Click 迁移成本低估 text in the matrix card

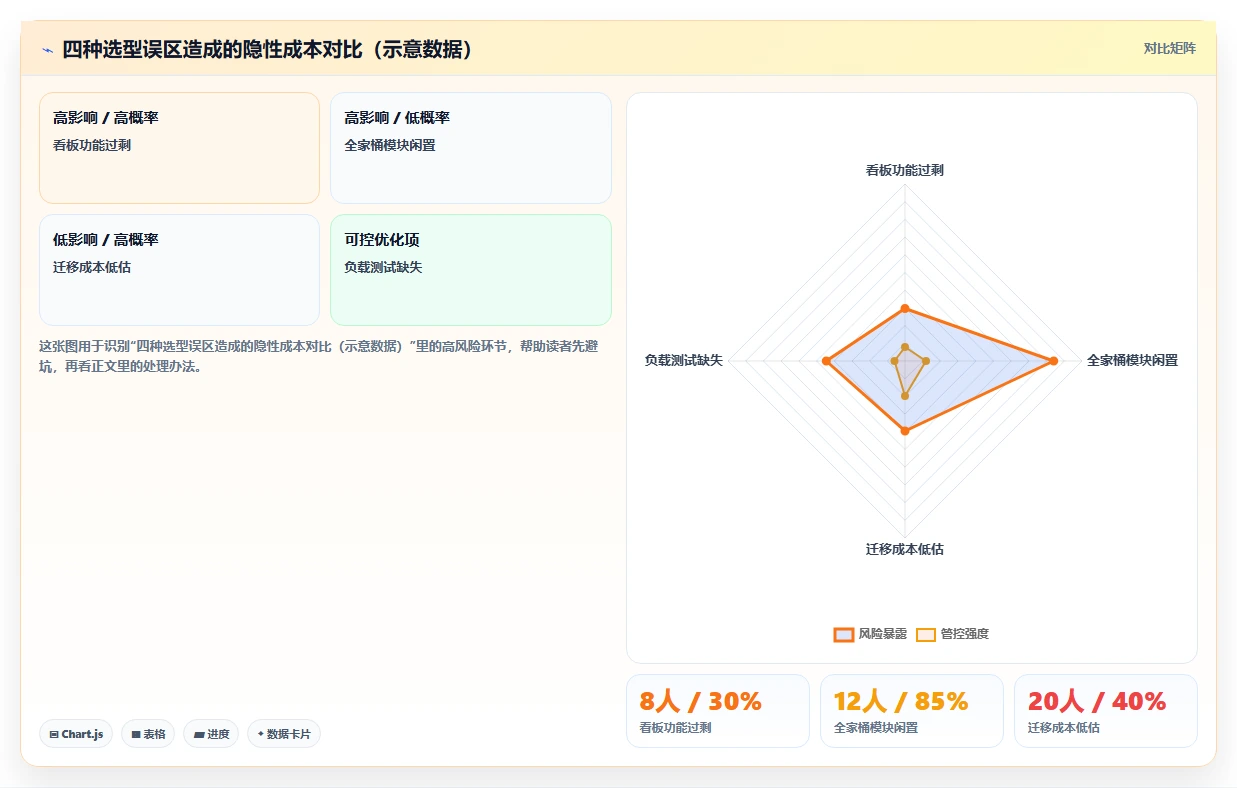click(x=92, y=267)
